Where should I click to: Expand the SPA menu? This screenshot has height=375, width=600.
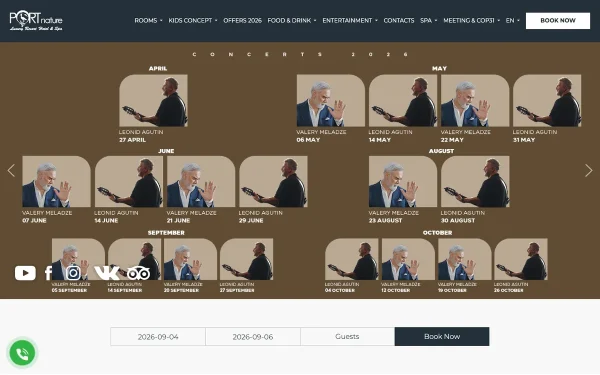[x=429, y=20]
